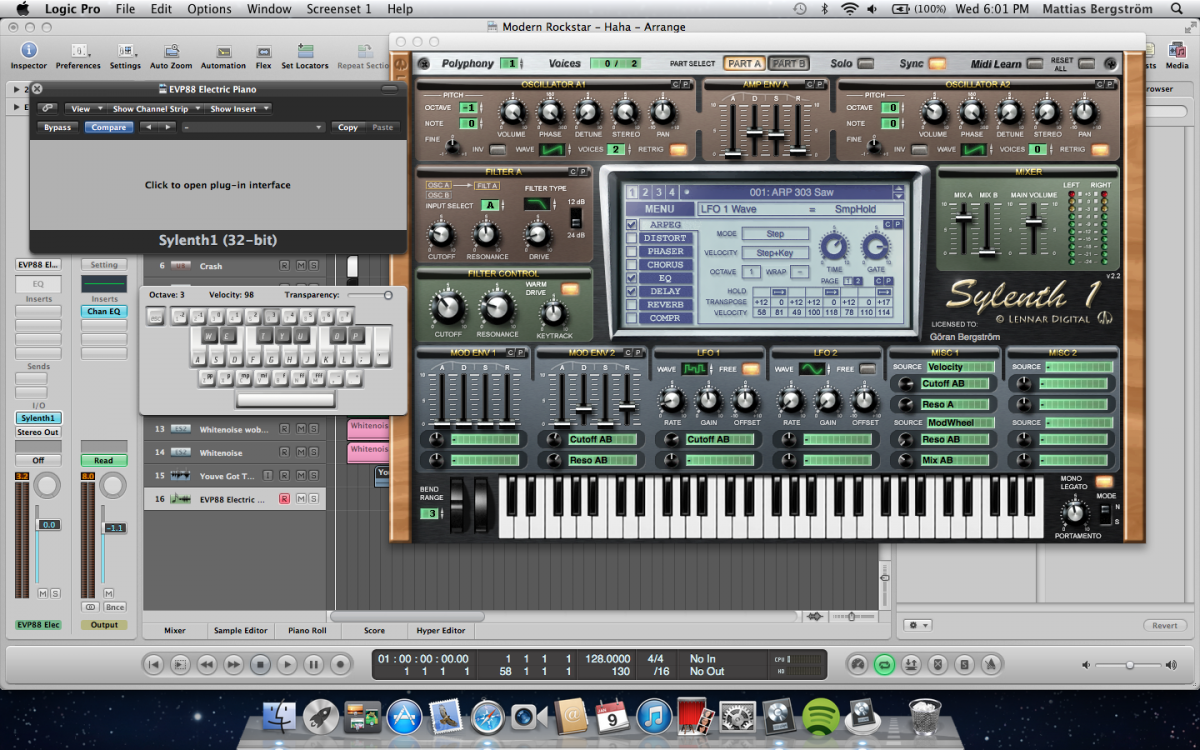This screenshot has width=1200, height=750.
Task: Toggle the Warm Drive switch
Action: (x=571, y=290)
